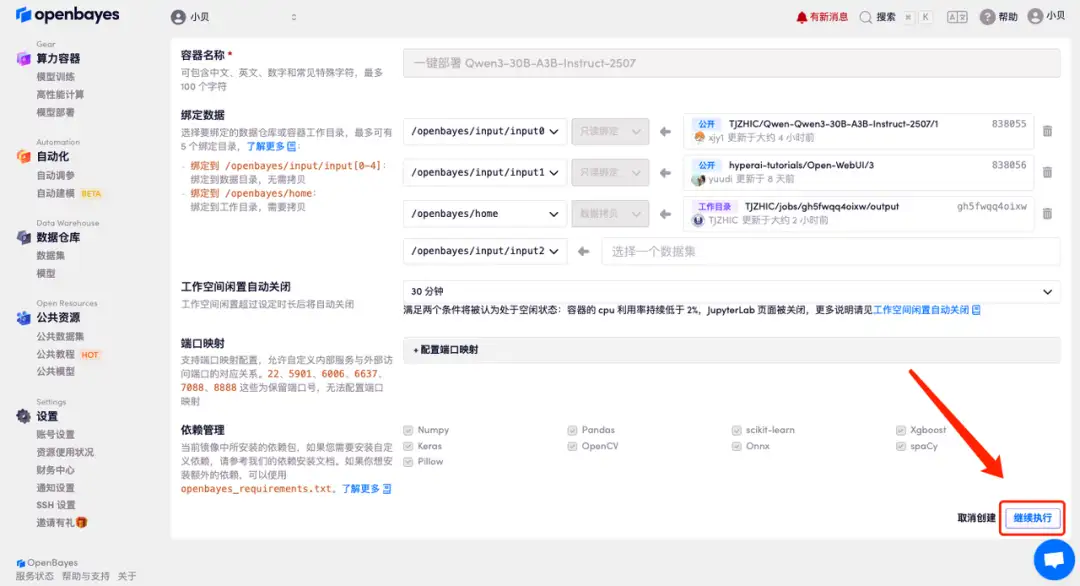
Task: Open the 自动化 section icon
Action: pyautogui.click(x=23, y=156)
